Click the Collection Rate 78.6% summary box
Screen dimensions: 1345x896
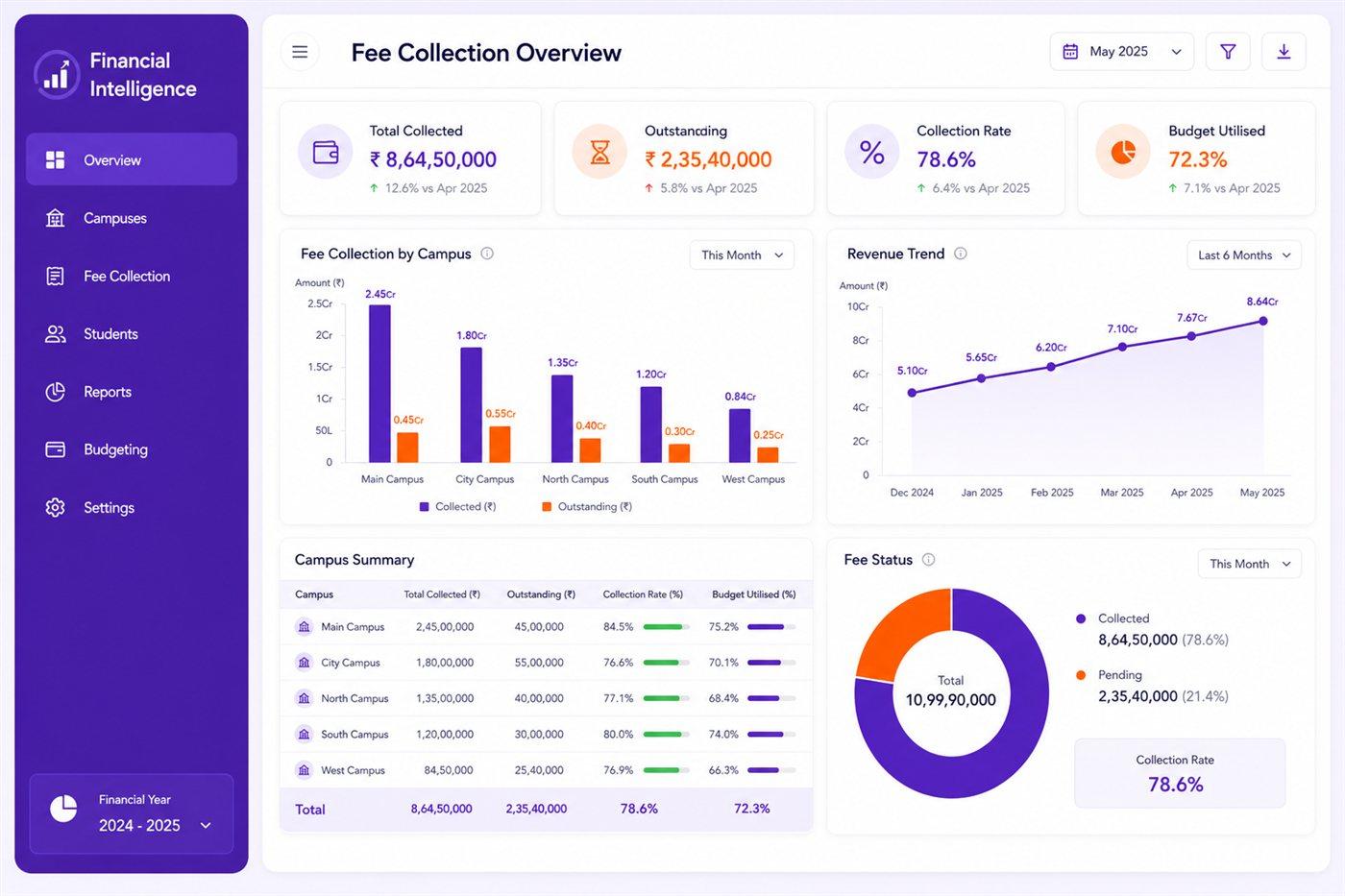coord(1180,773)
